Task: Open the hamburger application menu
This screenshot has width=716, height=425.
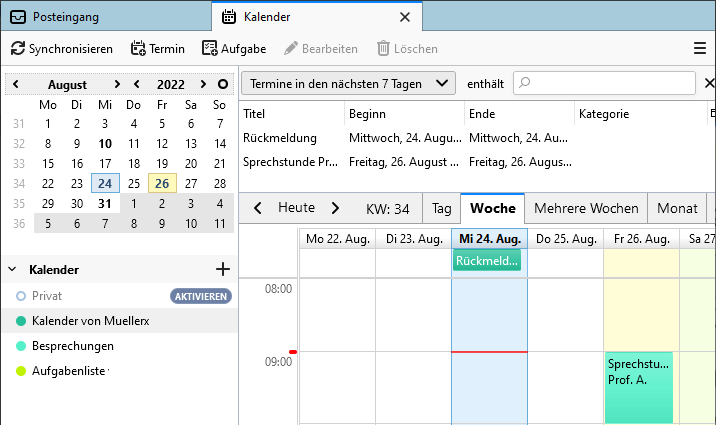Action: (700, 48)
